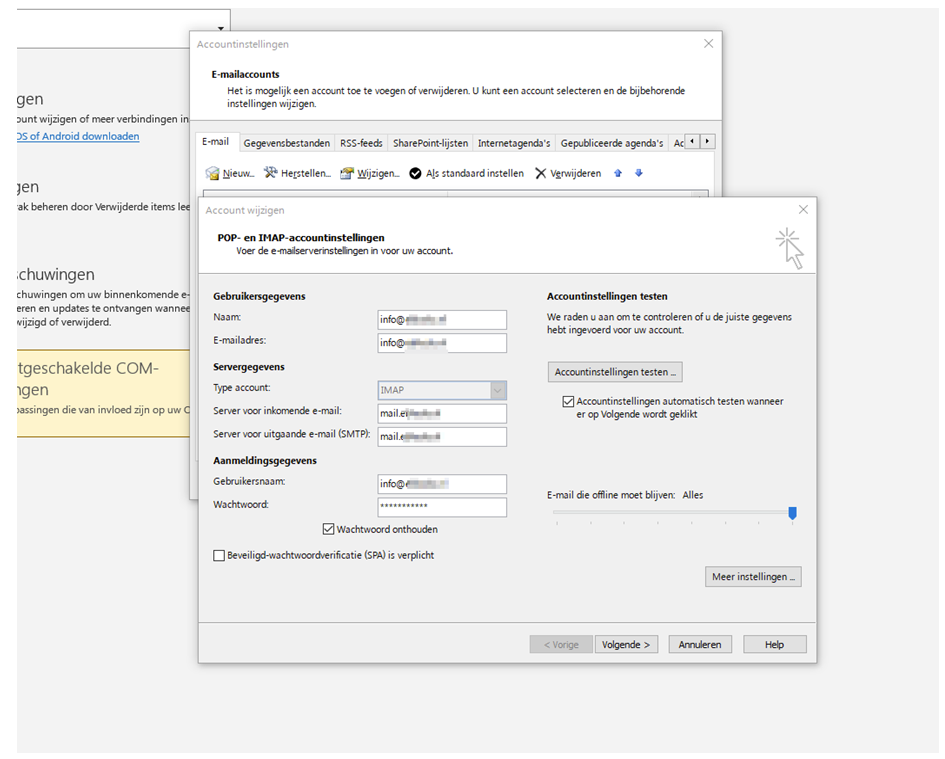Move account up with blue up arrow
The image size is (945, 759).
pyautogui.click(x=618, y=173)
